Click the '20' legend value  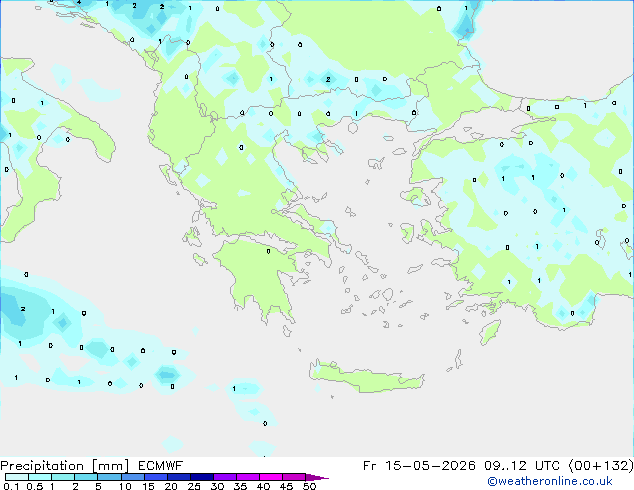coord(171,486)
